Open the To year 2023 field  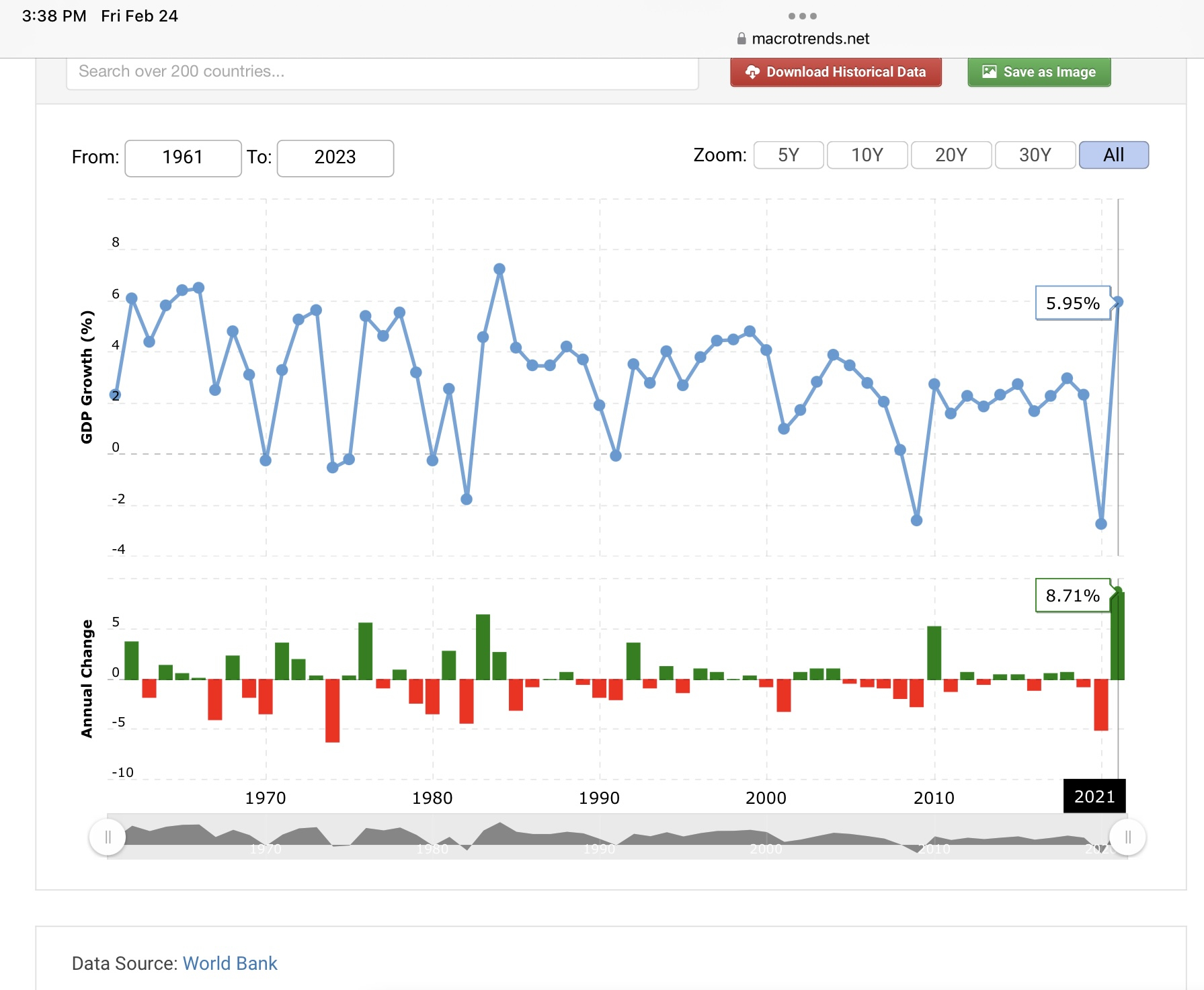click(335, 158)
